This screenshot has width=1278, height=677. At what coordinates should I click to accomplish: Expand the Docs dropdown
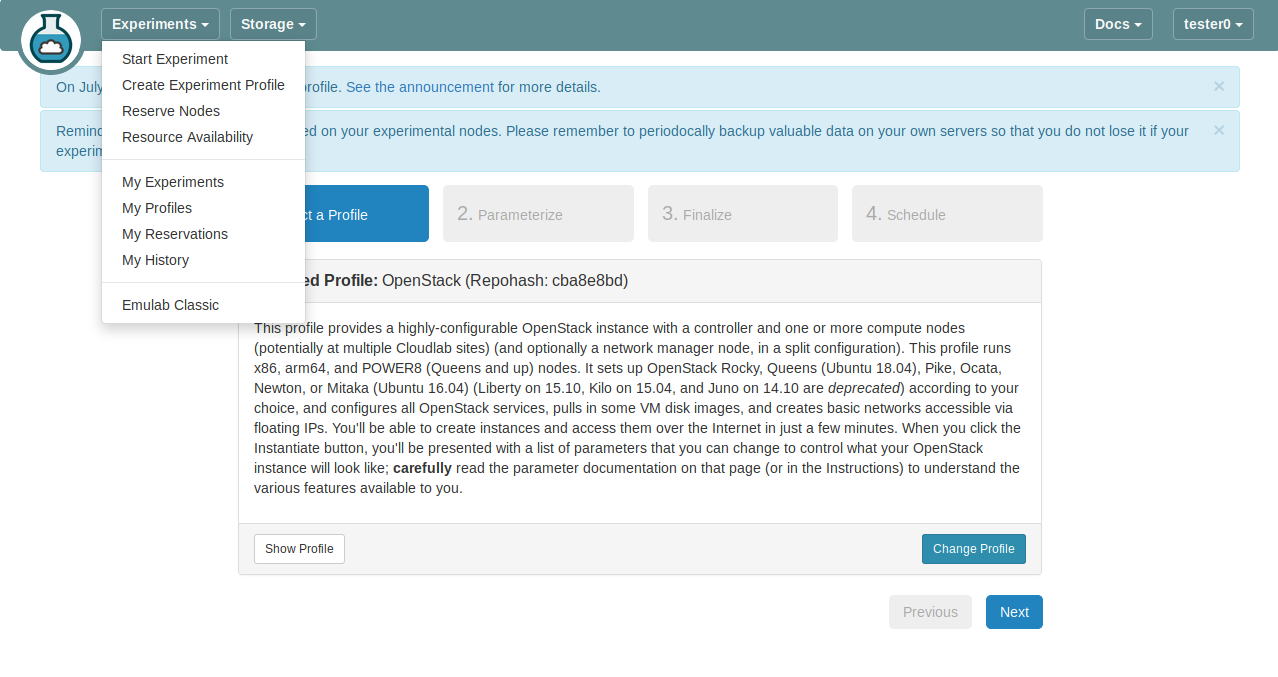click(1117, 24)
